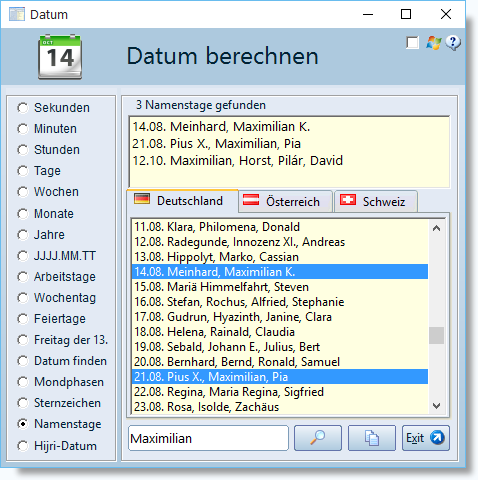Click the scrollbar thumb in names list
The height and width of the screenshot is (480, 478).
(x=436, y=335)
